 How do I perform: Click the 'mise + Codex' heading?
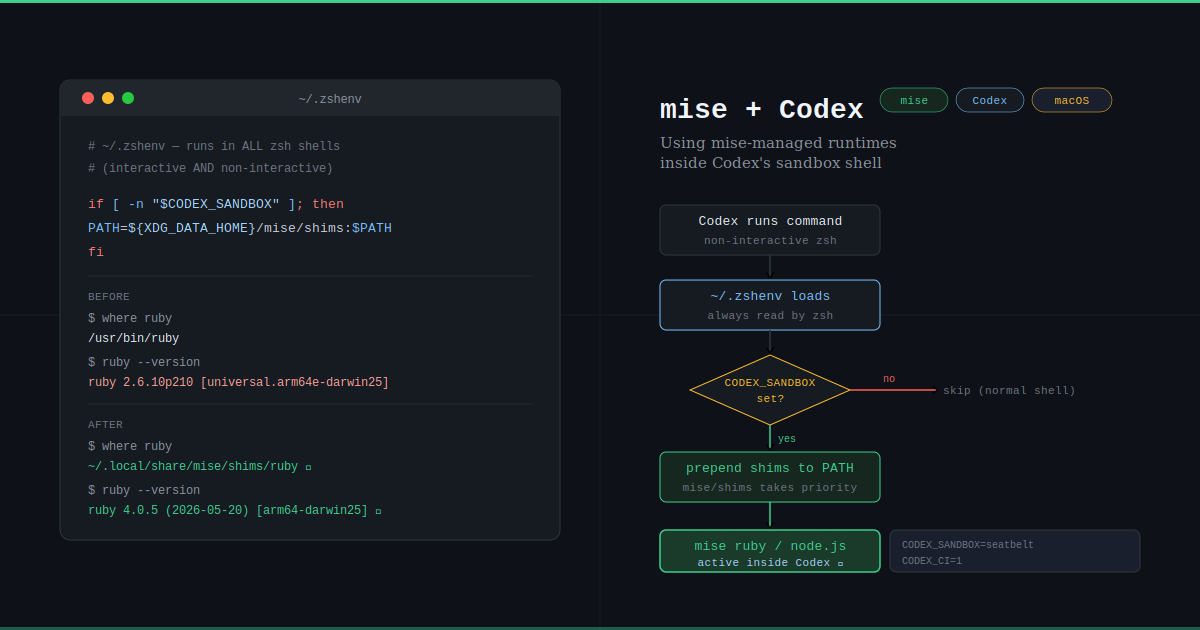click(762, 109)
